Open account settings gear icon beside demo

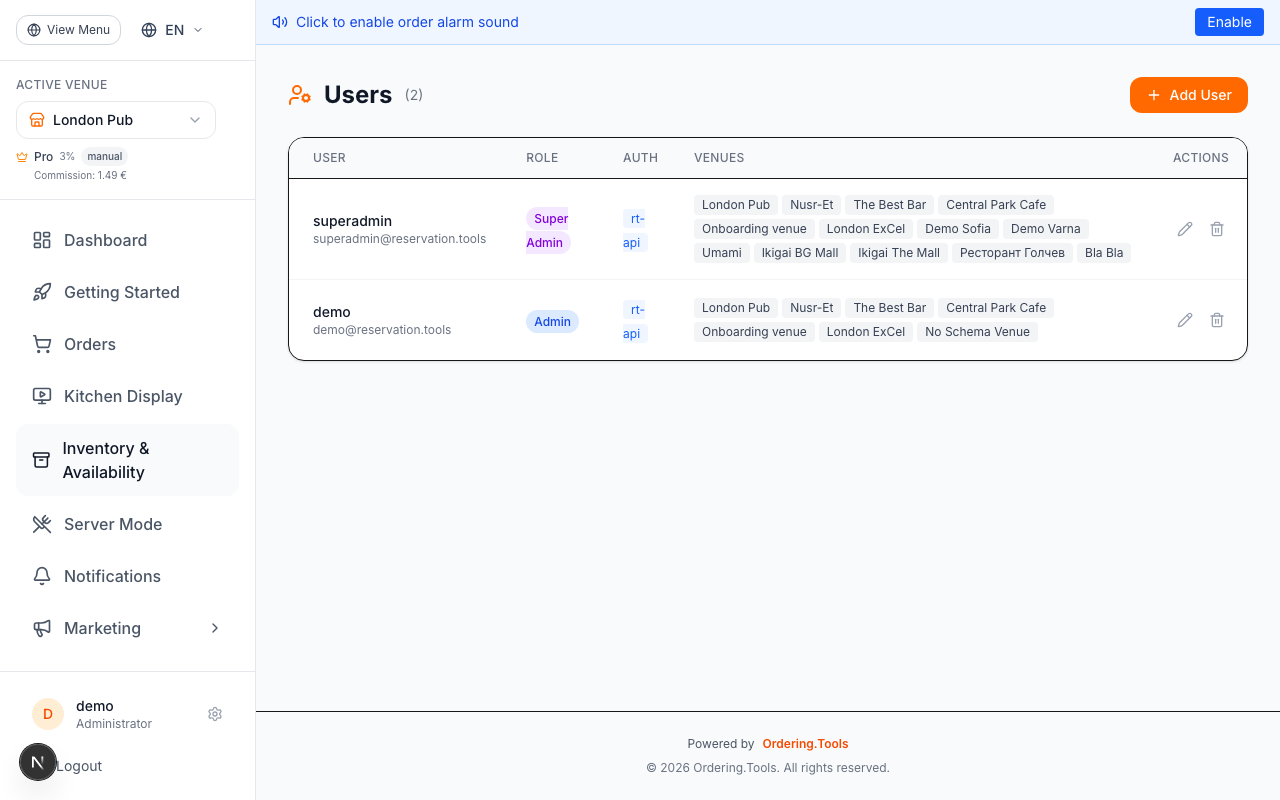click(215, 714)
